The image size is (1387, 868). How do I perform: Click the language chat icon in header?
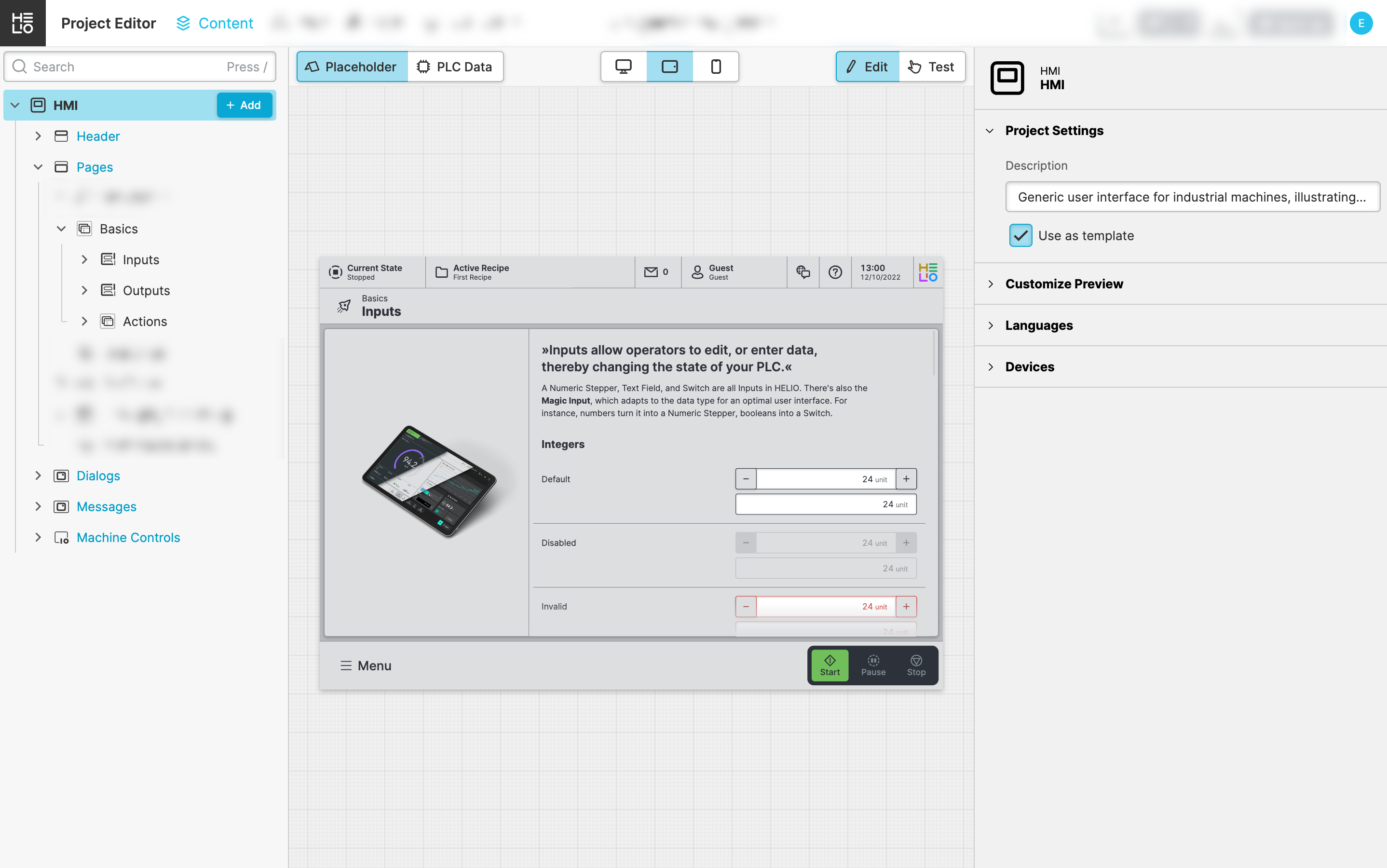802,272
